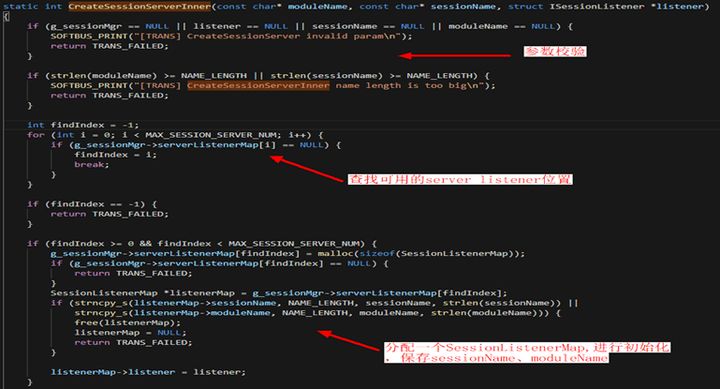Click the free(listenerMap) statement
Screen dimensions: 720x389
point(128,322)
